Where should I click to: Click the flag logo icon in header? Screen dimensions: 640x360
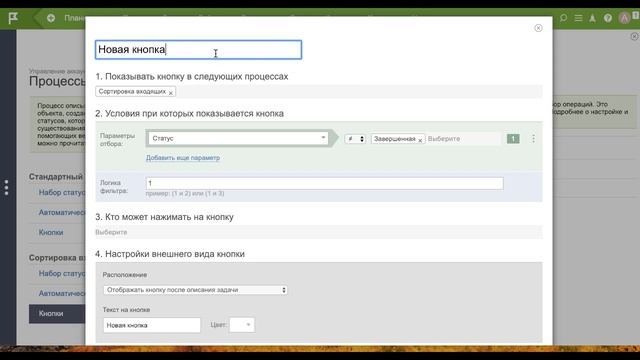pos(13,18)
